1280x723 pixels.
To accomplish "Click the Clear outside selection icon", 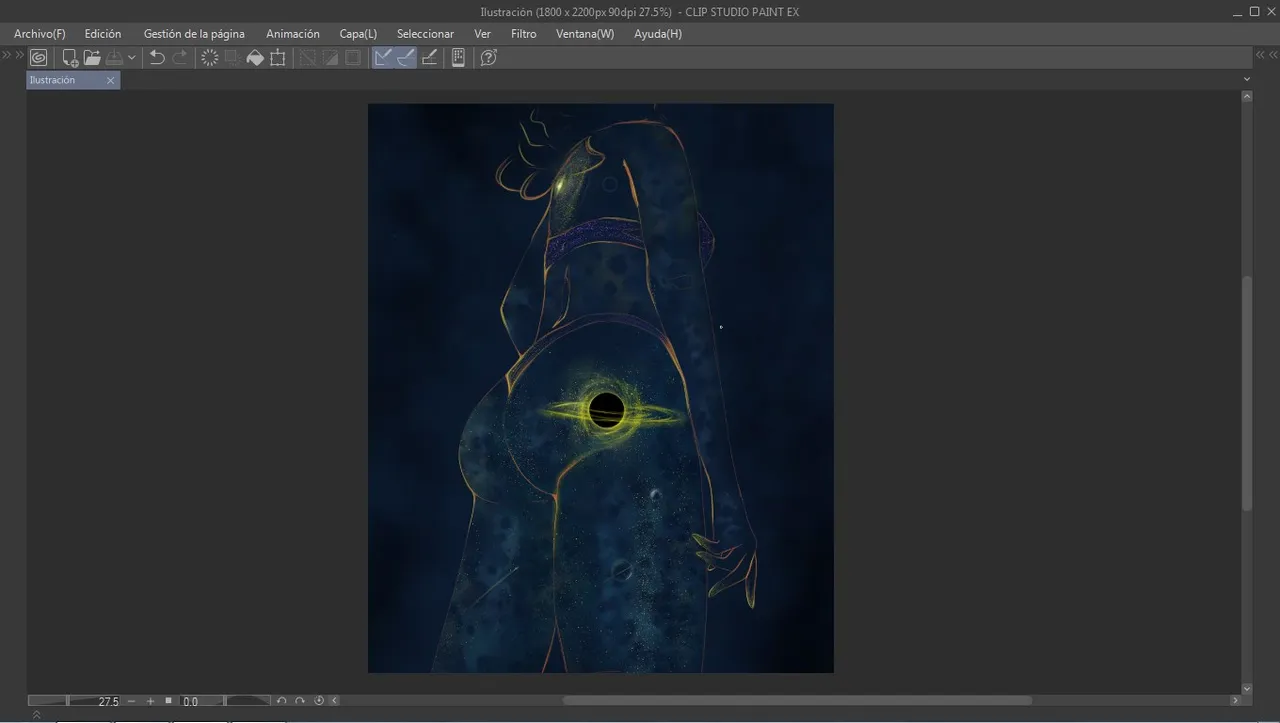I will (232, 58).
